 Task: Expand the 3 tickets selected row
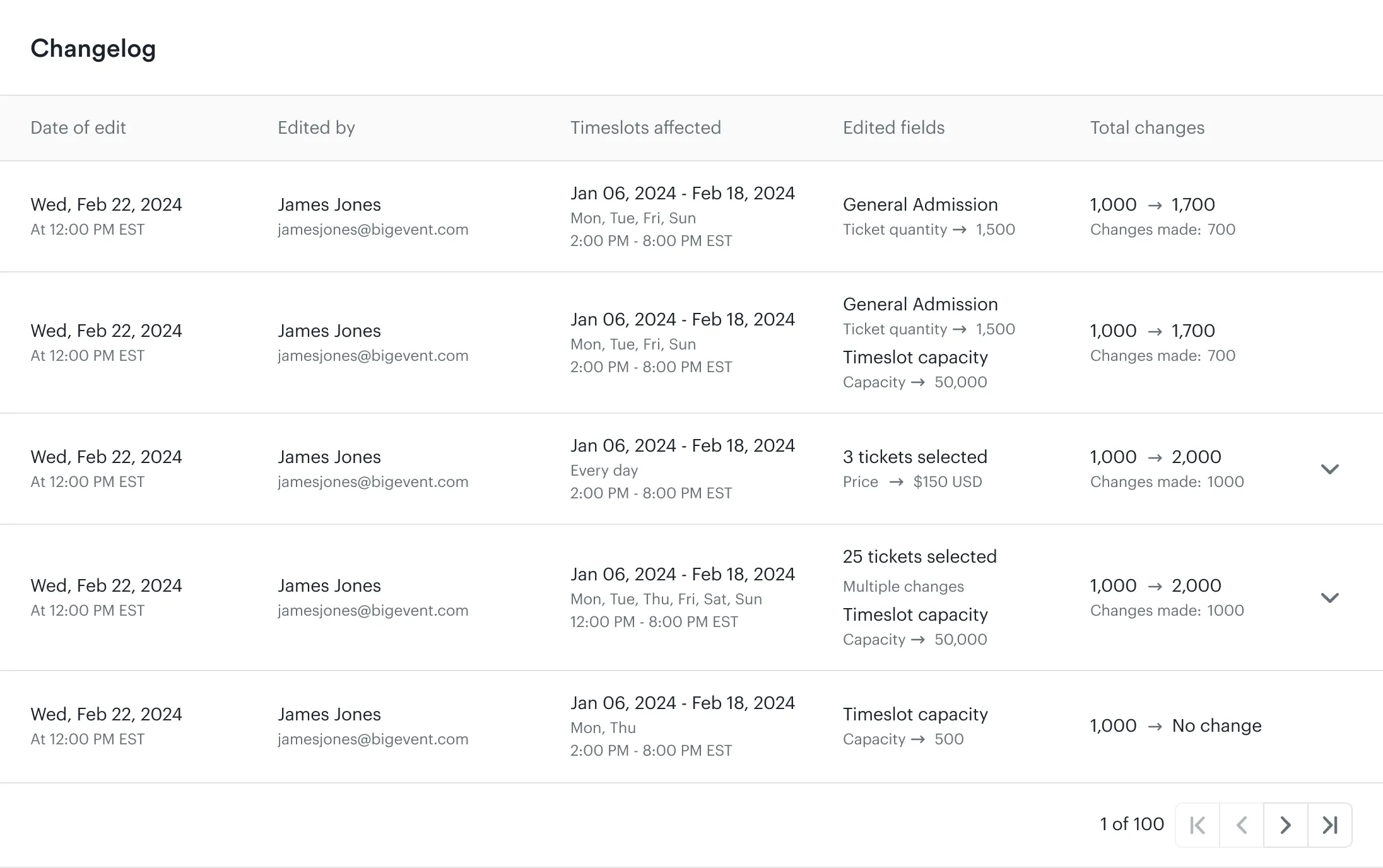(1329, 469)
